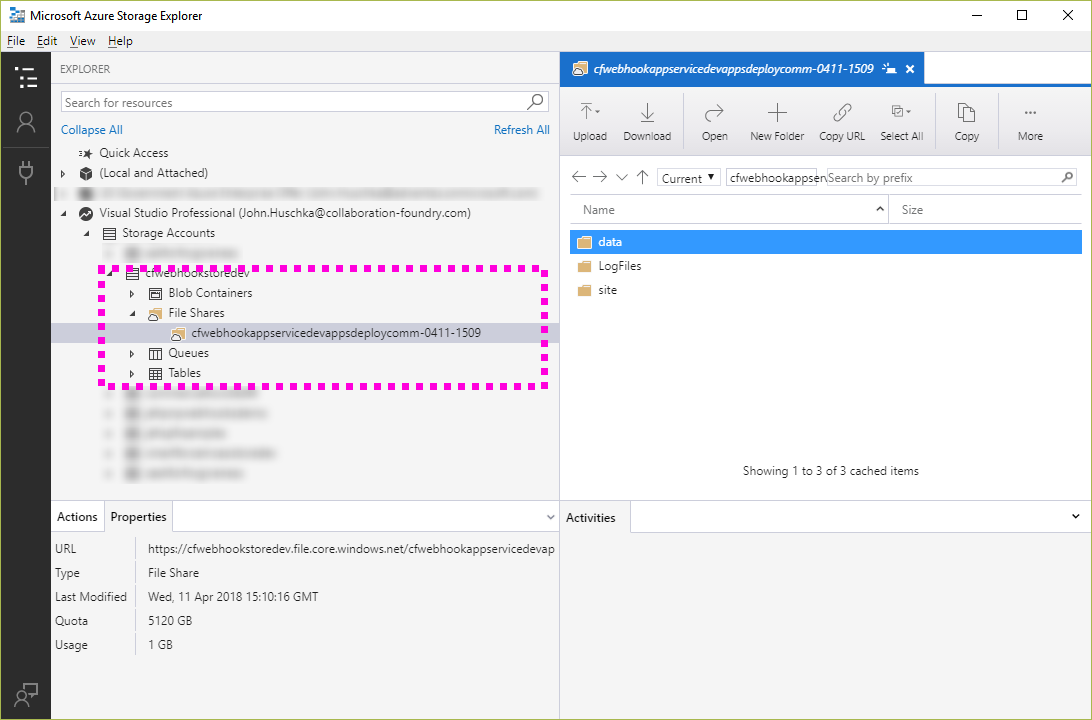
Task: Expand the Blob Containers node
Action: coord(132,294)
